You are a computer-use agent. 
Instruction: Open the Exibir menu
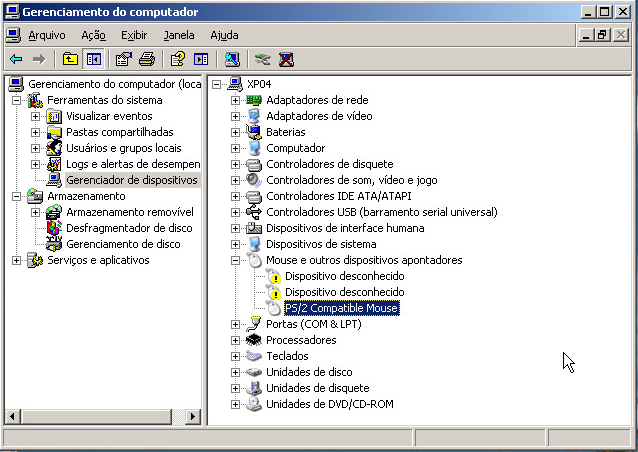pos(134,35)
